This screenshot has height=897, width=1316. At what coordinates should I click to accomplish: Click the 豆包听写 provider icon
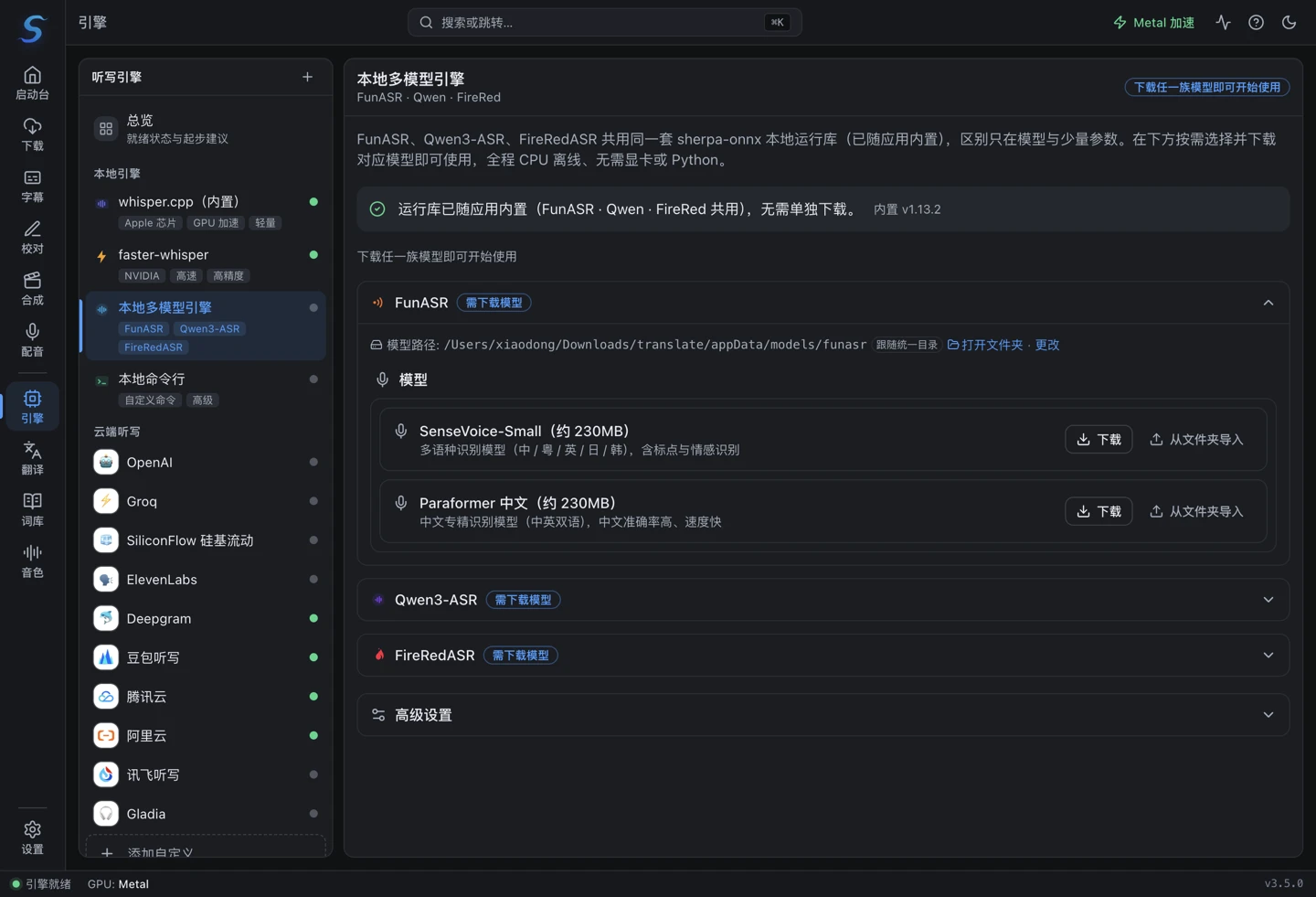tap(106, 657)
